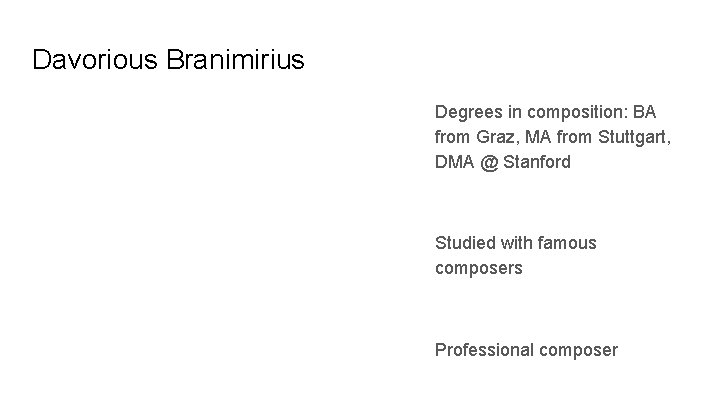Screen dimensions: 720x405
Task: Click the word Stanford
Action: coord(536,161)
